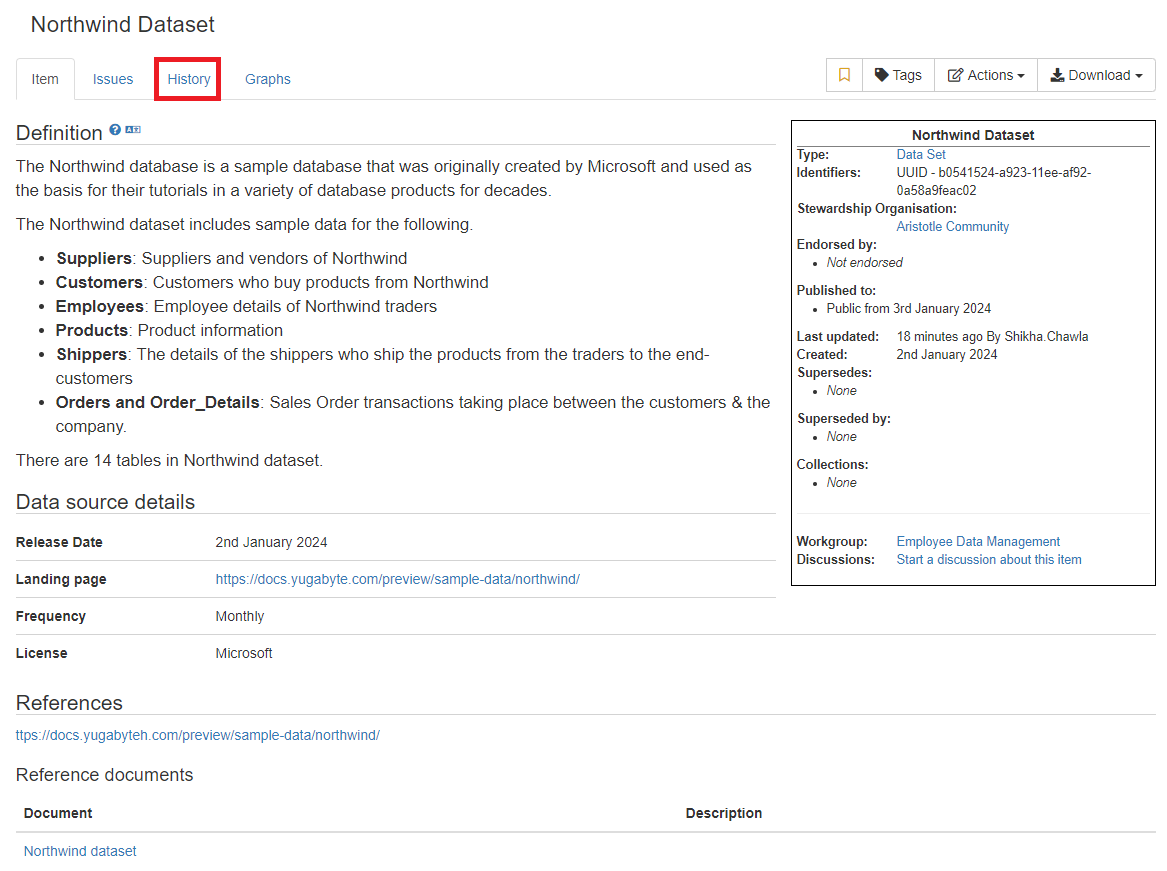Click the bookmark favourite icon
Screen dimensions: 1167x871
point(844,75)
